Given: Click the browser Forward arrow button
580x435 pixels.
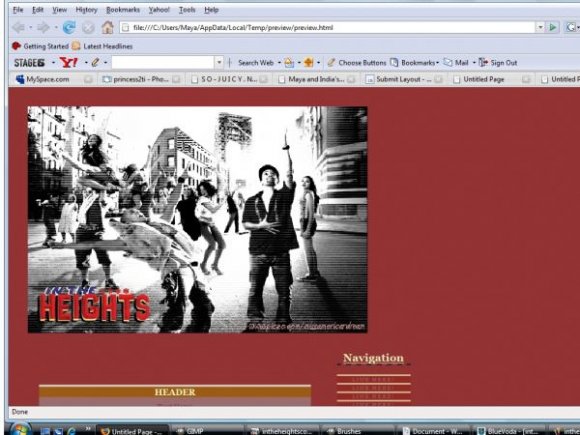Looking at the screenshot, I should tap(44, 27).
